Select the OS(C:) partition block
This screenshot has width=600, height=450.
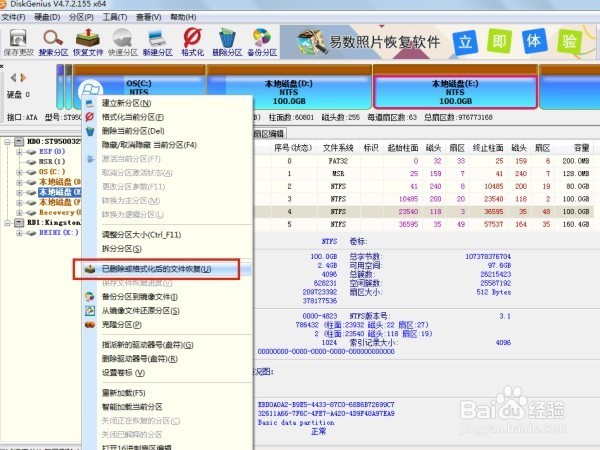tap(139, 87)
